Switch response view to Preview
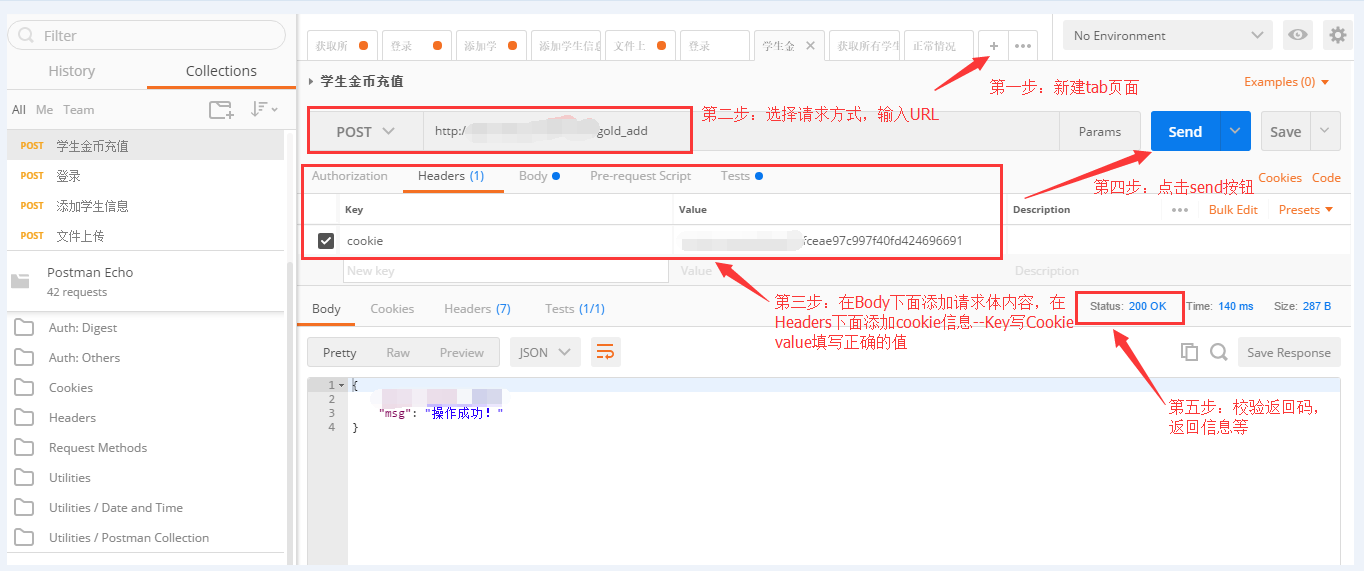This screenshot has width=1364, height=571. (x=462, y=352)
